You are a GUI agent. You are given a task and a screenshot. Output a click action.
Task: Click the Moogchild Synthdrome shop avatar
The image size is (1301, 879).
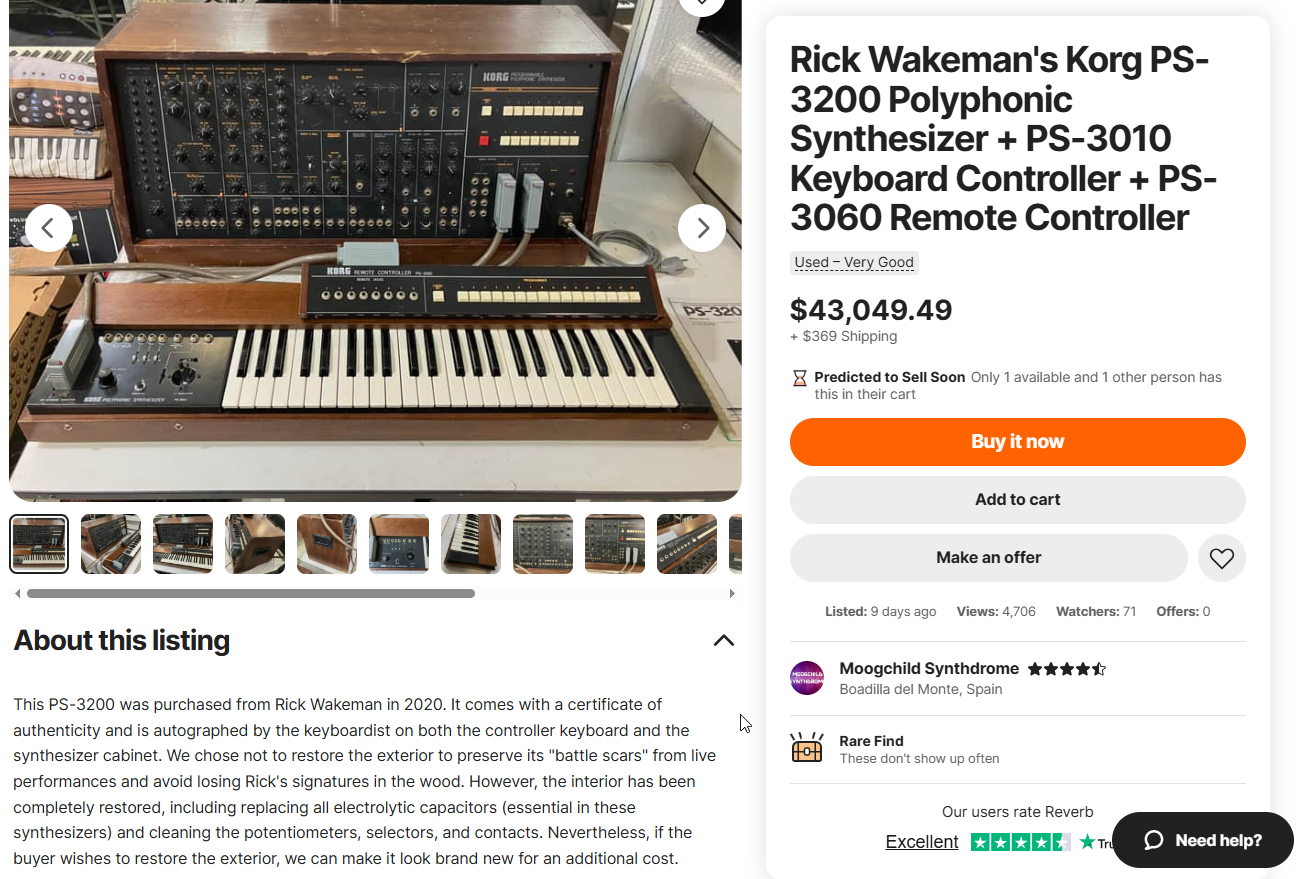pyautogui.click(x=807, y=678)
